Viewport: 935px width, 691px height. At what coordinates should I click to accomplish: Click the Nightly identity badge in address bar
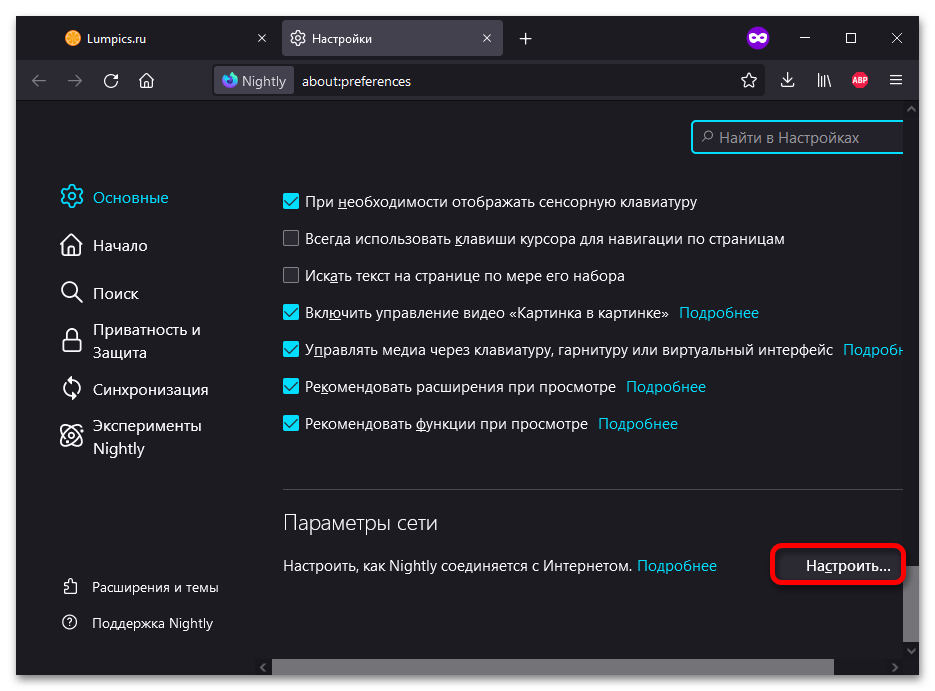point(254,80)
